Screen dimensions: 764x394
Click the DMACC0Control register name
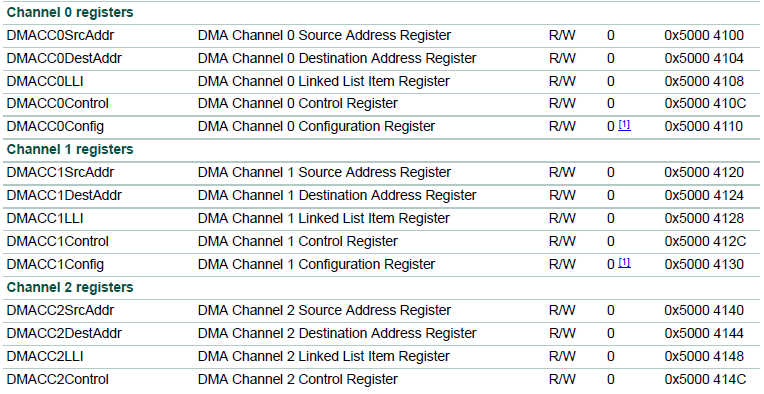click(x=57, y=104)
